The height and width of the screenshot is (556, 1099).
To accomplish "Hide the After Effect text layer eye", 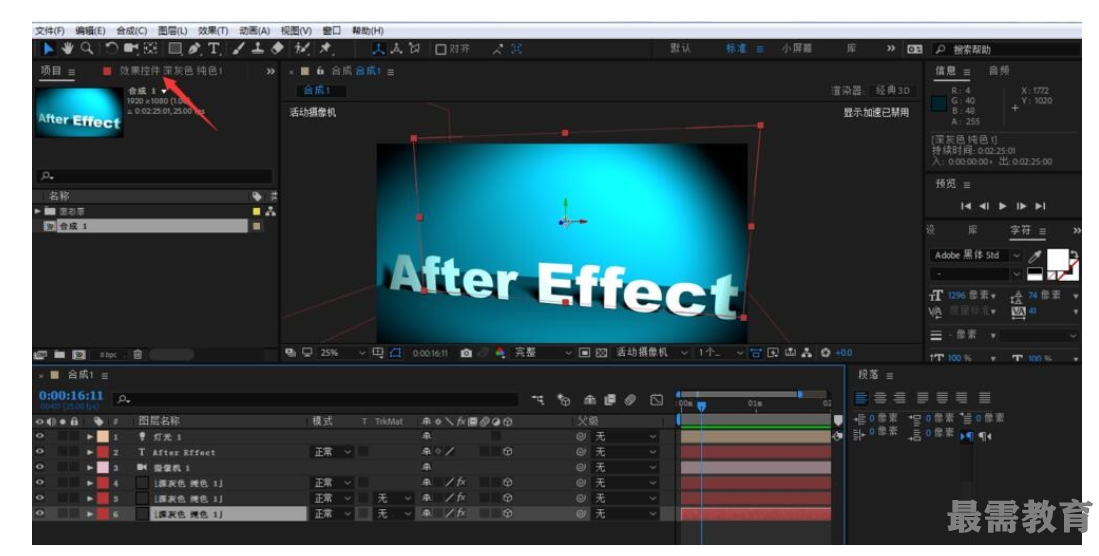I will 40,452.
